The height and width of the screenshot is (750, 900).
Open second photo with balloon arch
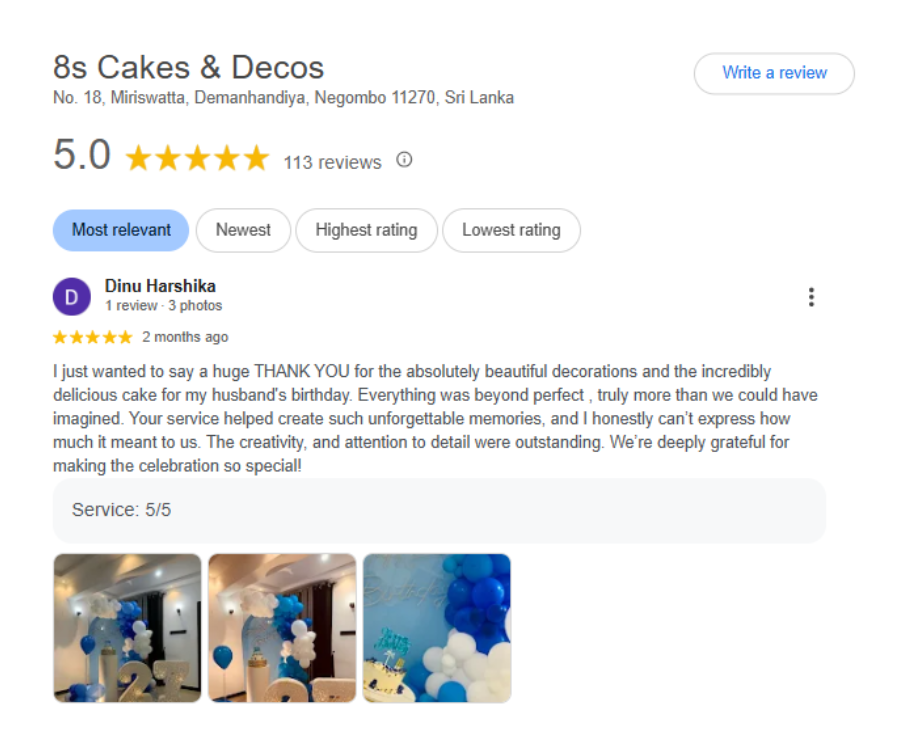coord(282,628)
